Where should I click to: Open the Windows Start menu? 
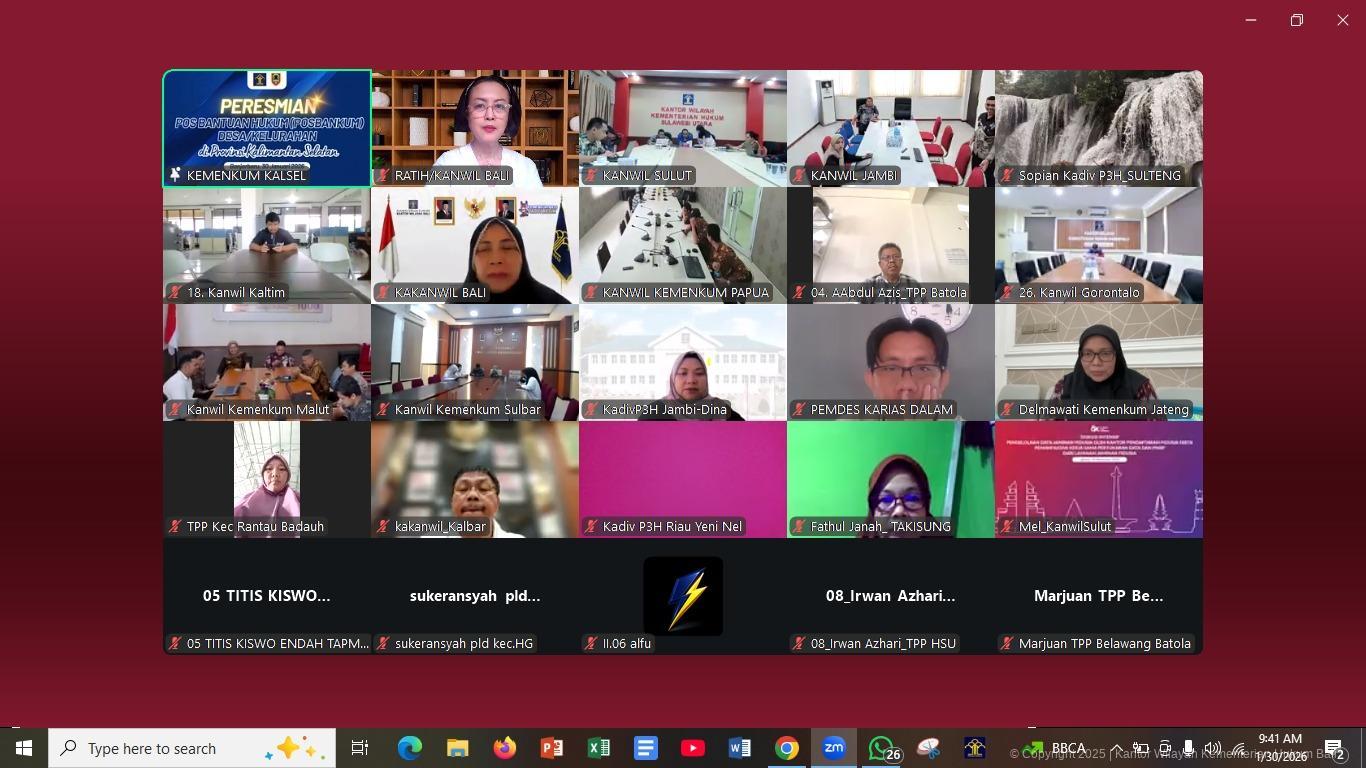point(24,748)
